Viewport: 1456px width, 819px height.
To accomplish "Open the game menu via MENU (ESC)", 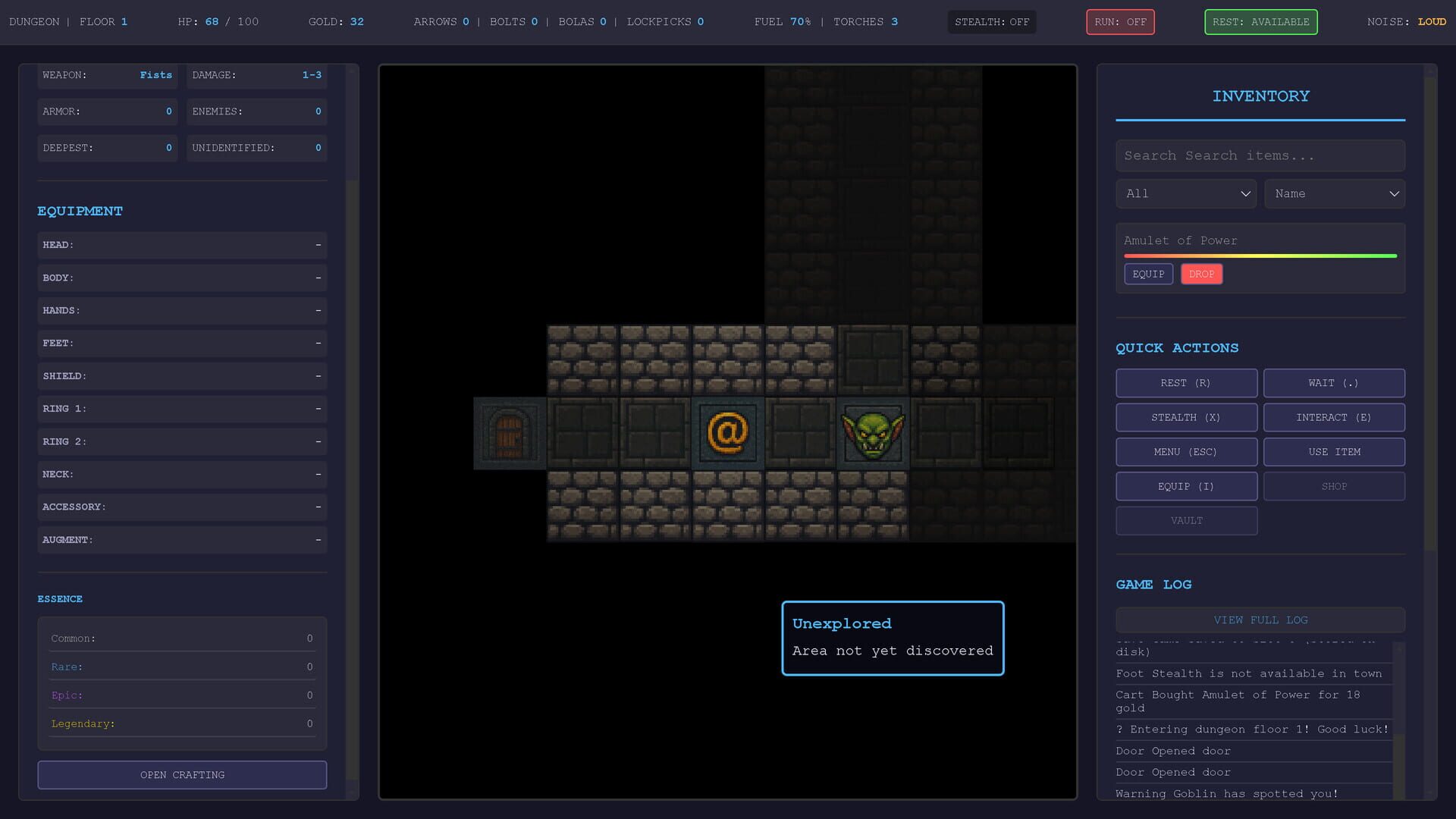I will click(1186, 451).
